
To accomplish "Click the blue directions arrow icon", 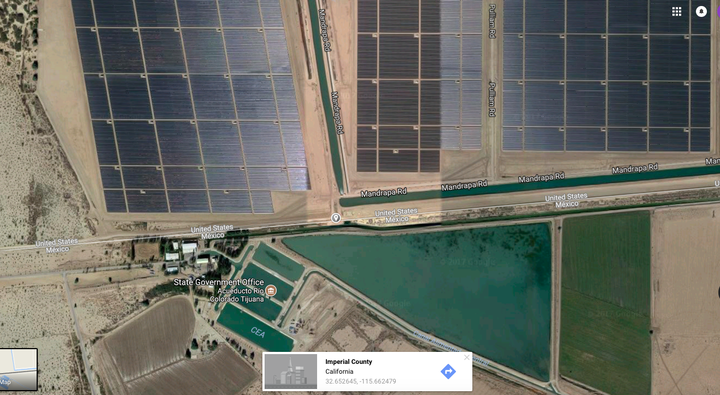I will click(x=448, y=371).
